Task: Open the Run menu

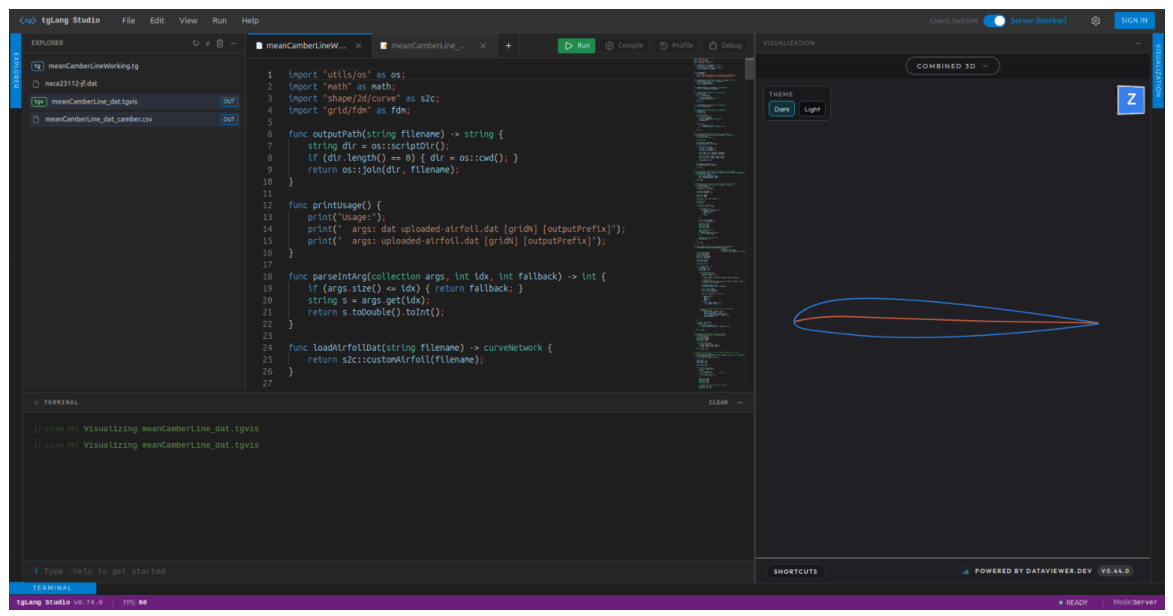Action: tap(219, 20)
